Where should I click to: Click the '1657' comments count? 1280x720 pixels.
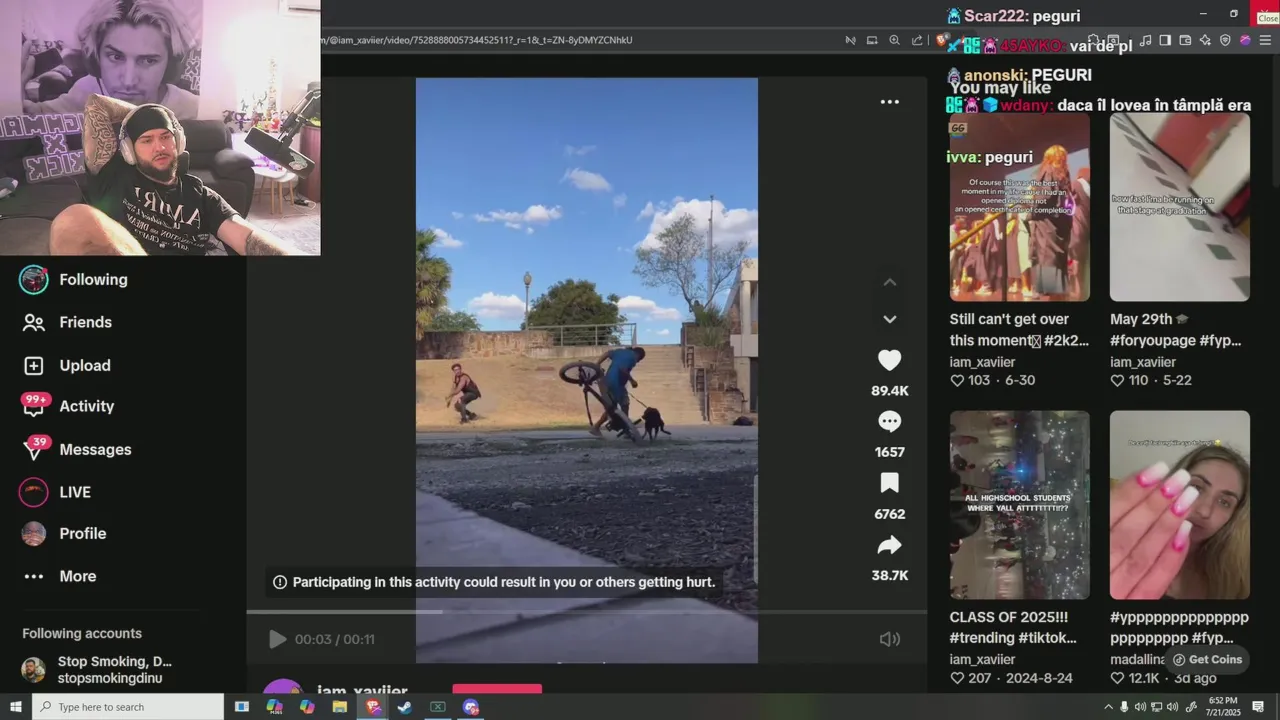coord(889,452)
